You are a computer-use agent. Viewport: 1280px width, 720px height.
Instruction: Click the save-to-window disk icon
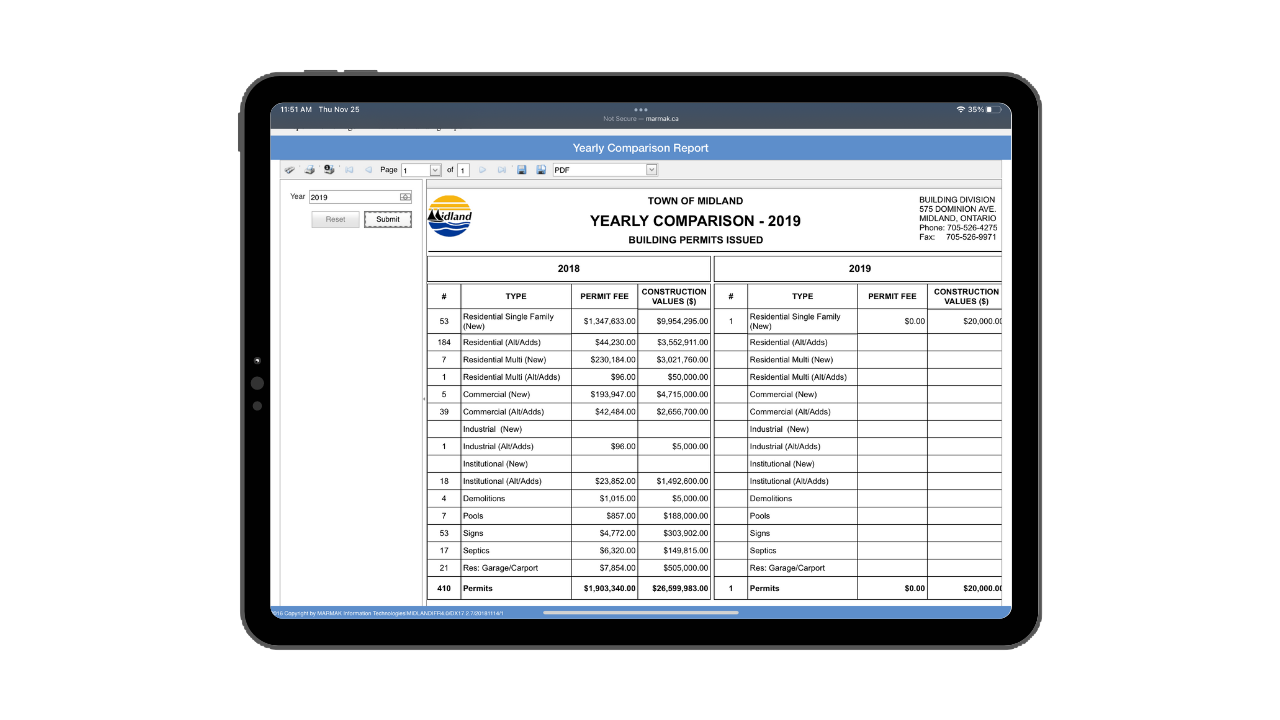(x=541, y=170)
